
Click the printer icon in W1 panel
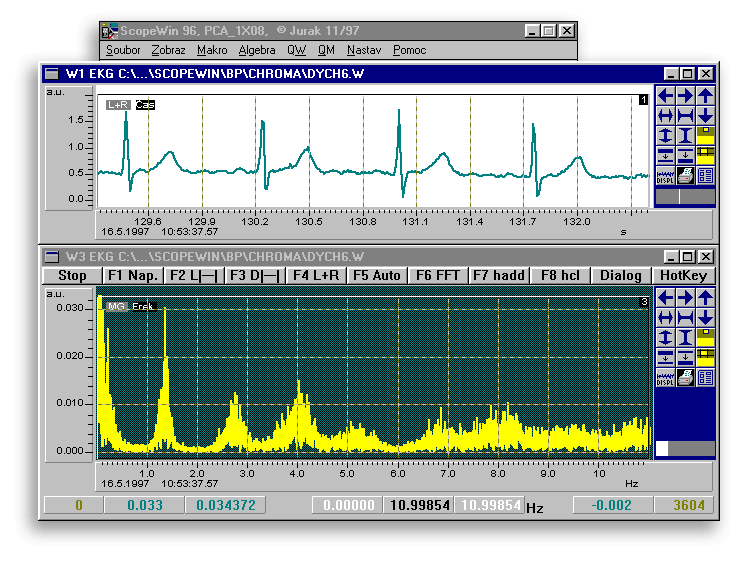pyautogui.click(x=685, y=176)
